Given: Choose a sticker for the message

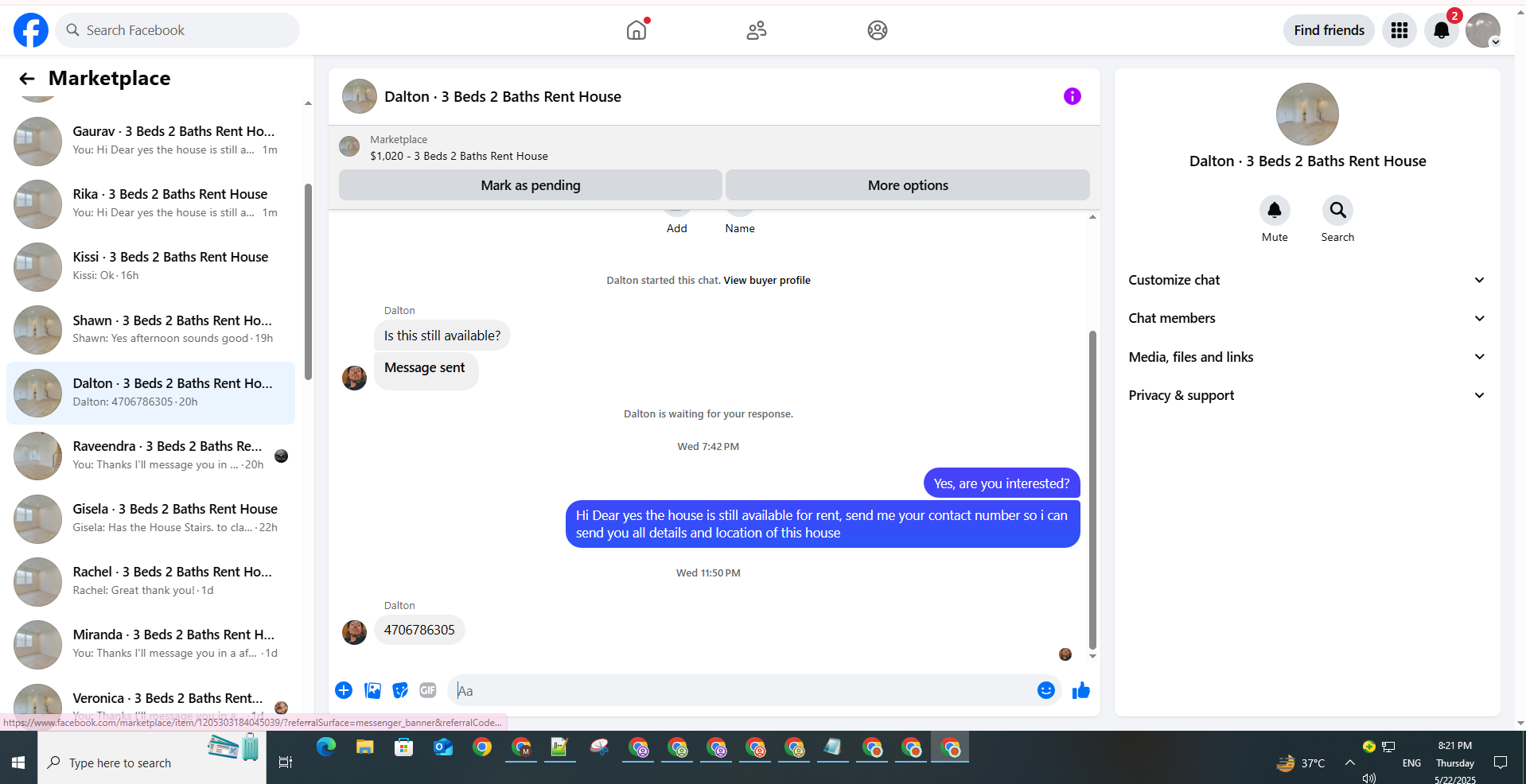Looking at the screenshot, I should pyautogui.click(x=400, y=690).
